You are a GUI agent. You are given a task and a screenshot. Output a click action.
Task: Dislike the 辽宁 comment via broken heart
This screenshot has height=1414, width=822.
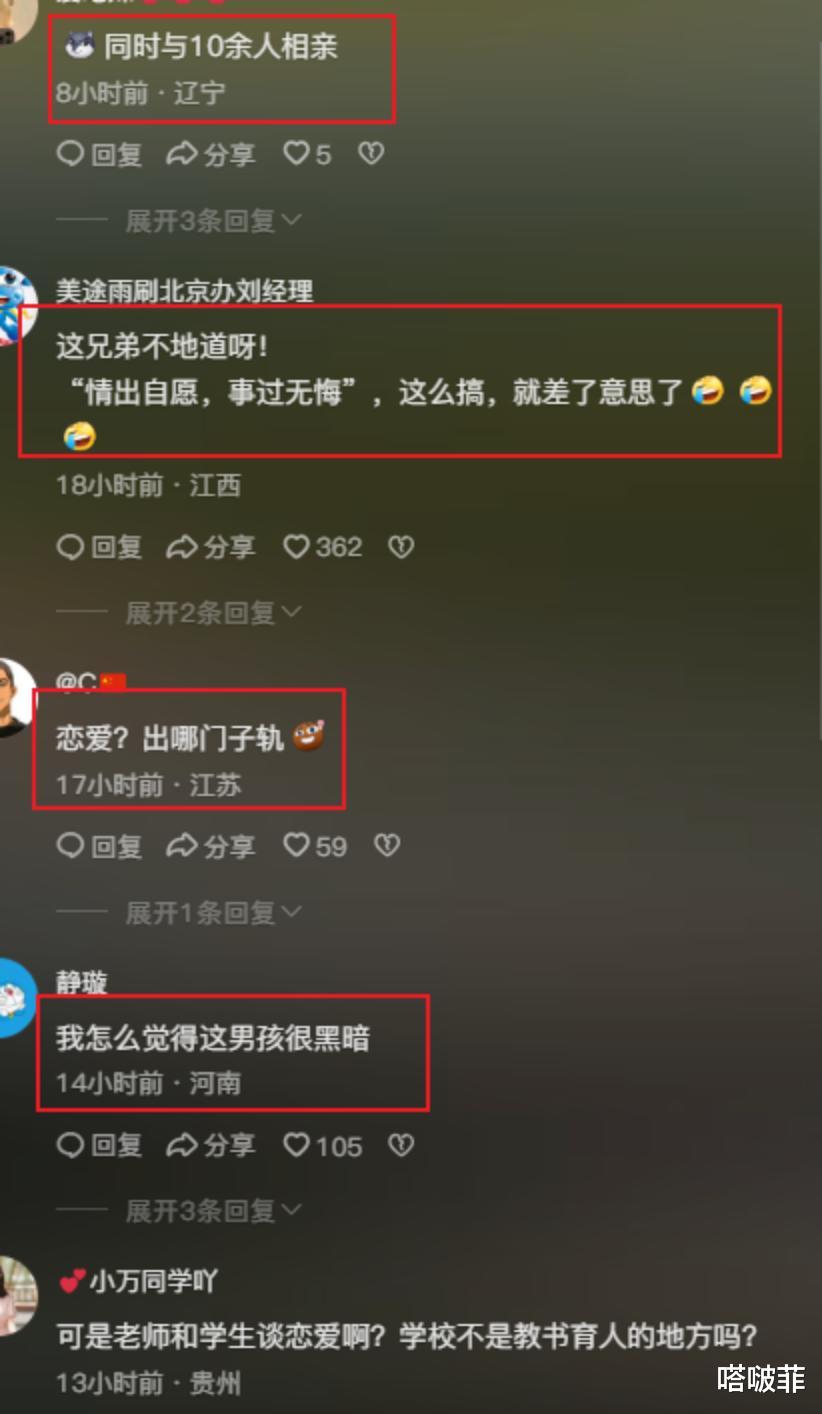click(371, 154)
